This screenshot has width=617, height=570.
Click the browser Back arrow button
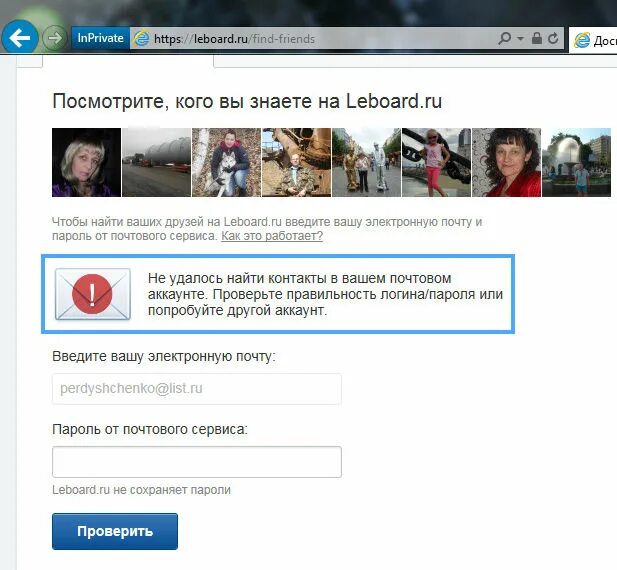tap(20, 38)
